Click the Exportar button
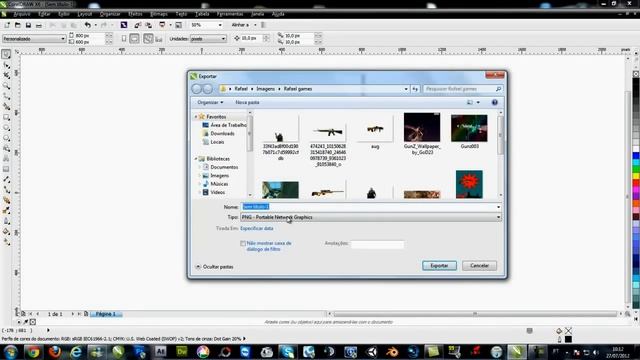640x360 pixels. click(x=439, y=266)
